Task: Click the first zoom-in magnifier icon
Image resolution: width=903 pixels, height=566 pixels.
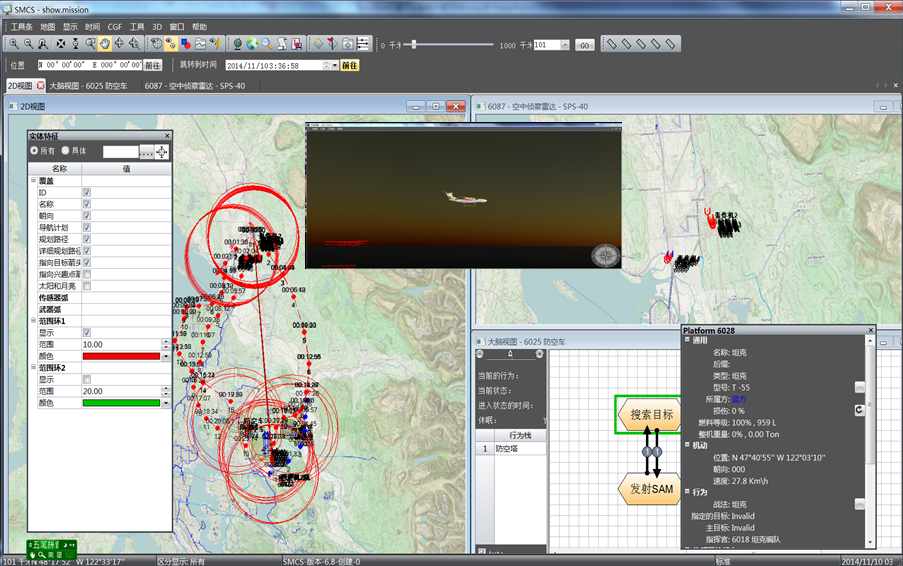Action: [x=14, y=44]
